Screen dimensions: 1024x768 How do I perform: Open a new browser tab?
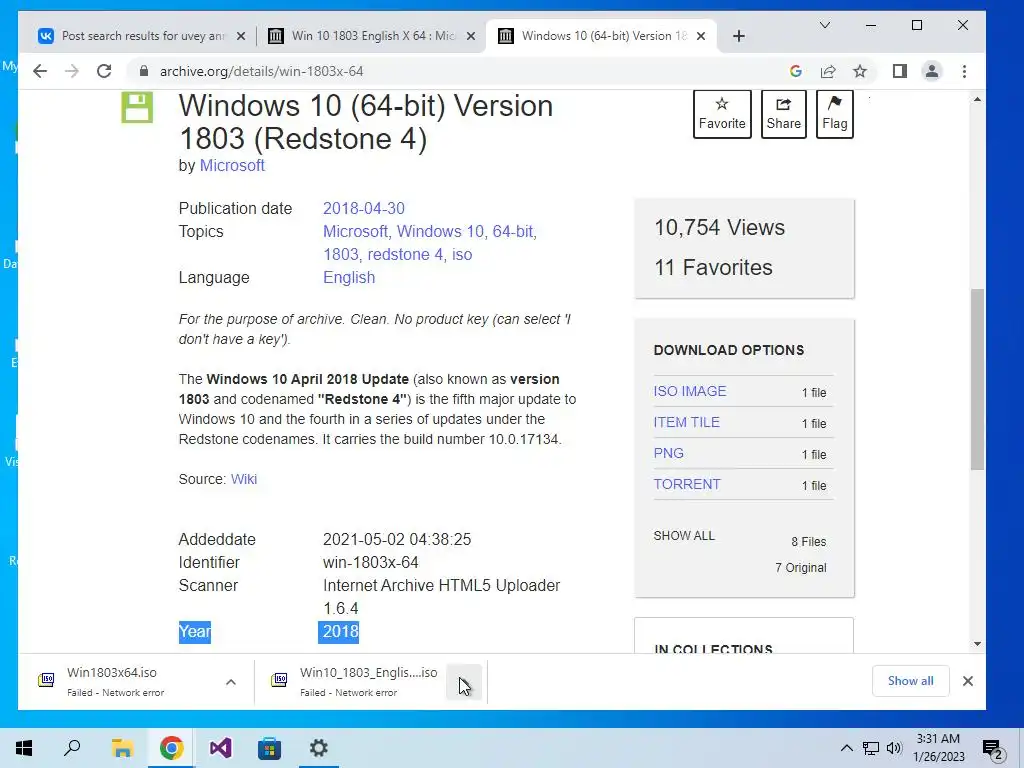pos(739,36)
